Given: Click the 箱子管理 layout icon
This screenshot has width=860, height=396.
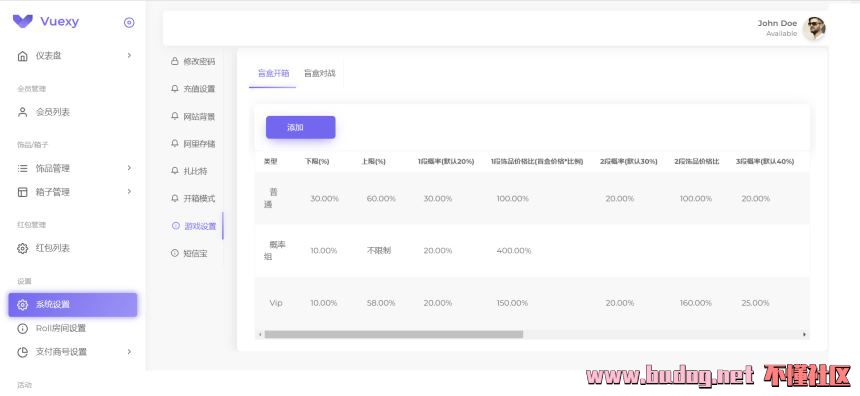Looking at the screenshot, I should 22,192.
